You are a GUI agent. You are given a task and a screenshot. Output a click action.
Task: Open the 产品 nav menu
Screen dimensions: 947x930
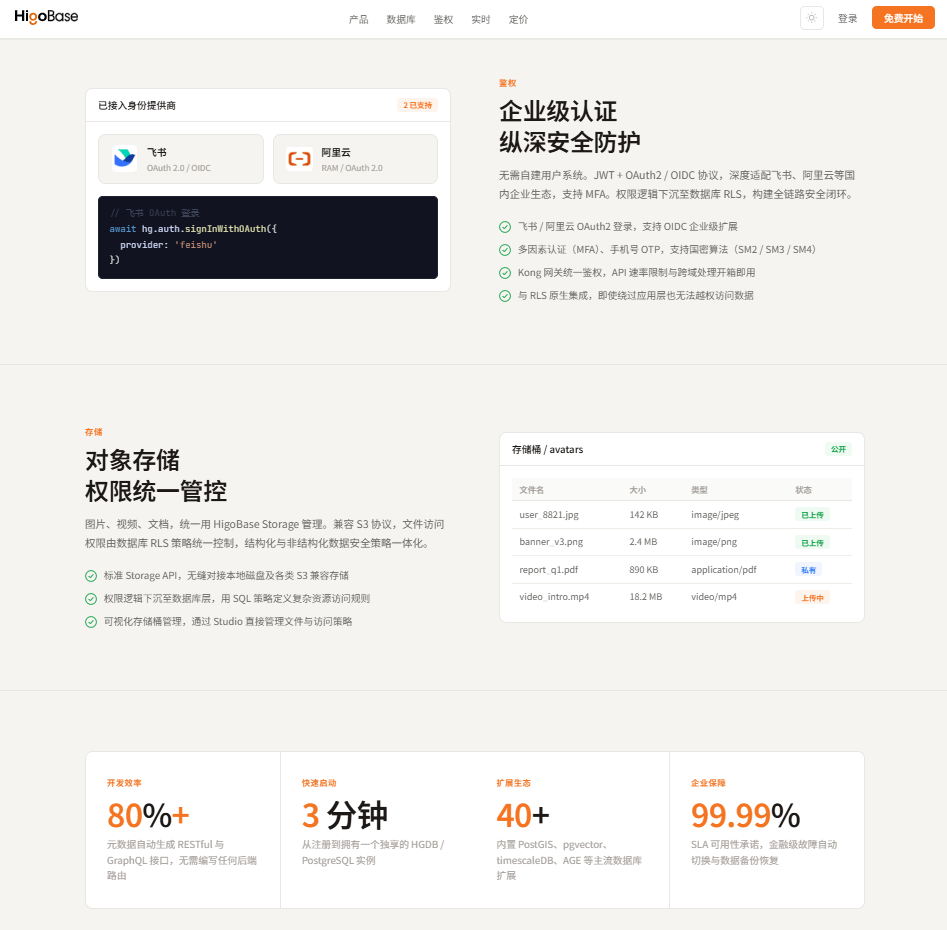coord(359,19)
